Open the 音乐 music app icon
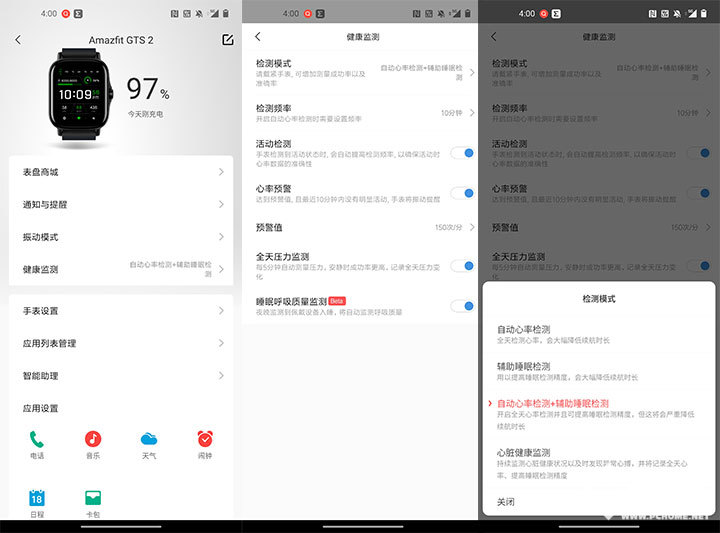 (x=93, y=438)
